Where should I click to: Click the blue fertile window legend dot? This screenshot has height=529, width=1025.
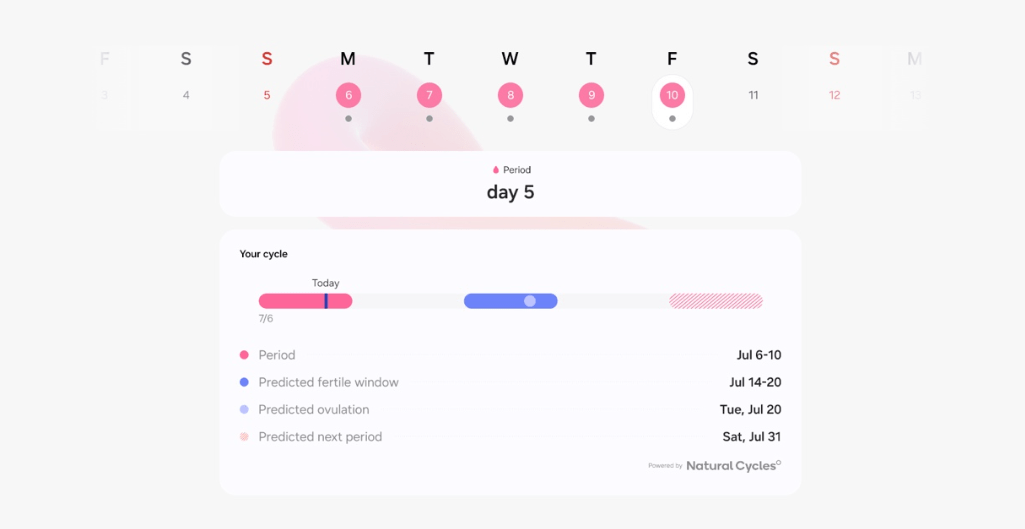[x=244, y=383]
